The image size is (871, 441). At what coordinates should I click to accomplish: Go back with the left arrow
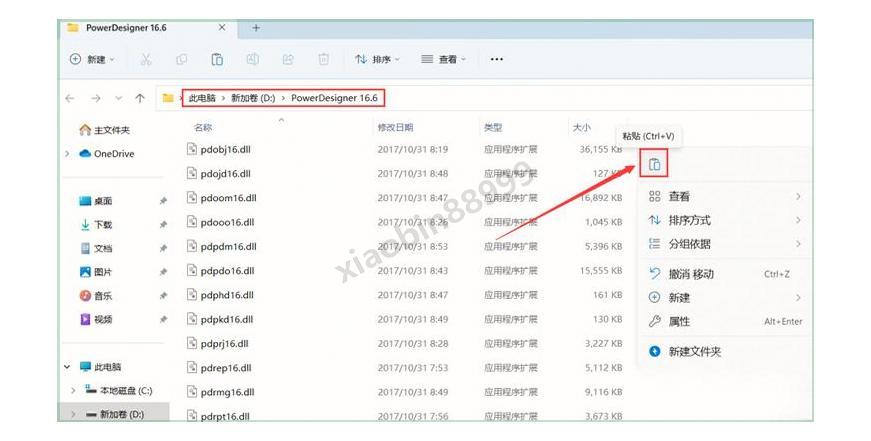(x=70, y=98)
